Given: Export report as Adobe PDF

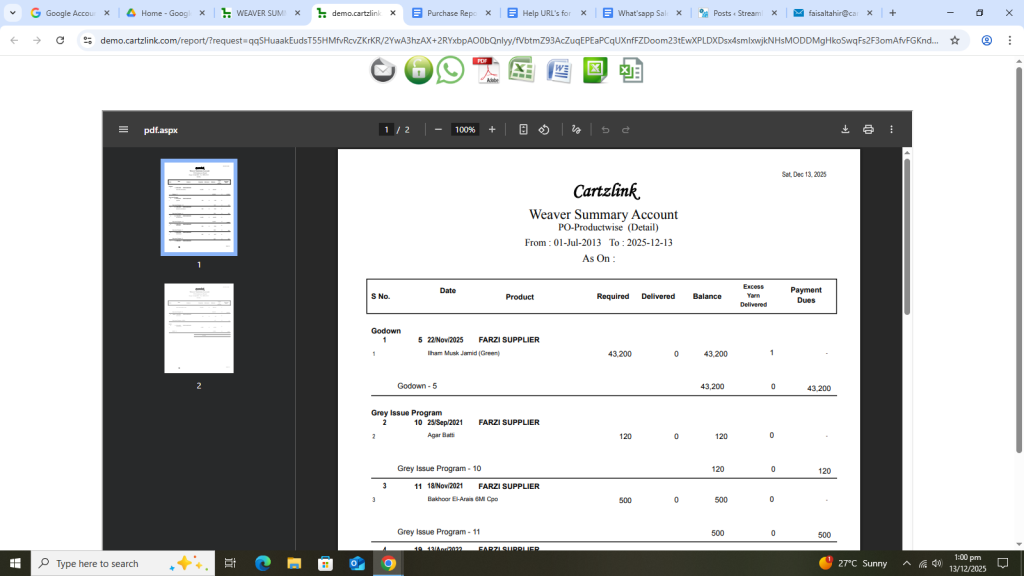Looking at the screenshot, I should click(486, 71).
